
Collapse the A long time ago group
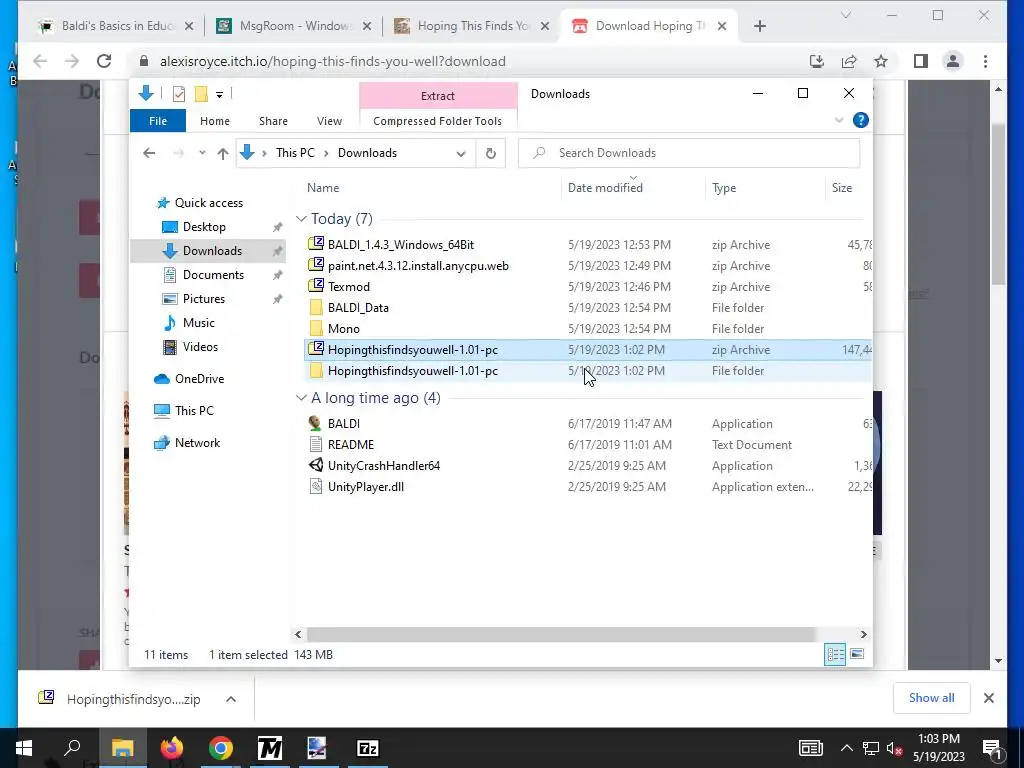click(301, 398)
